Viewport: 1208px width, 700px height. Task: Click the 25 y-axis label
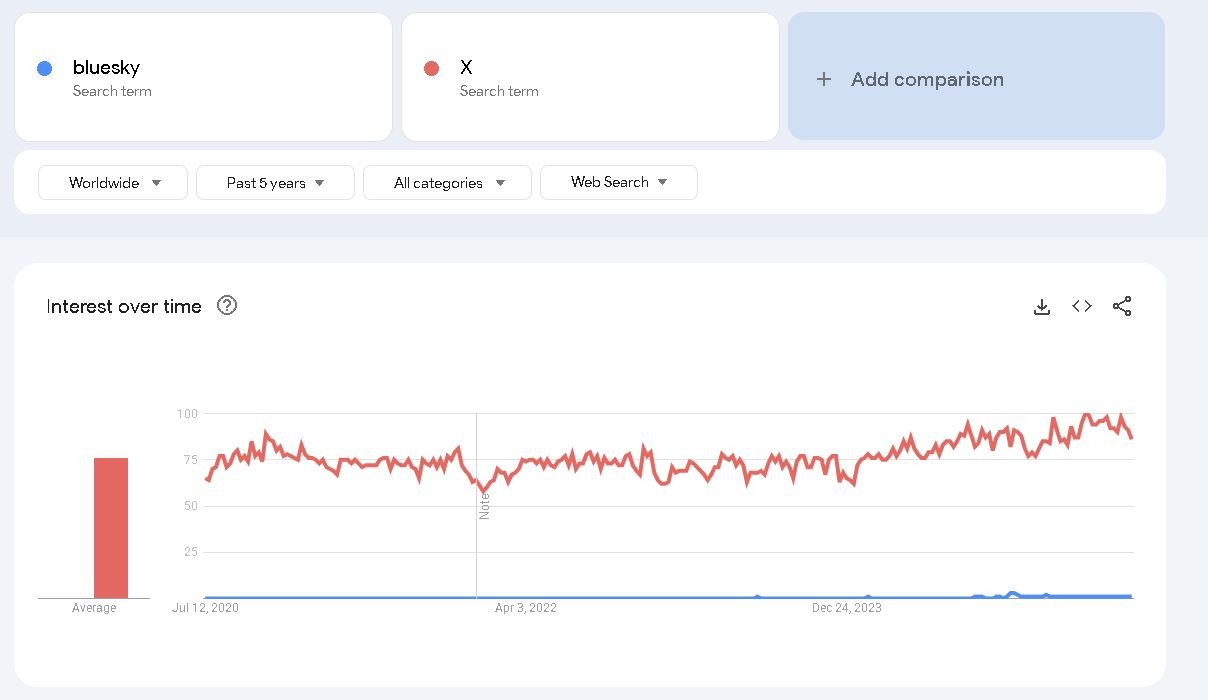pos(191,552)
